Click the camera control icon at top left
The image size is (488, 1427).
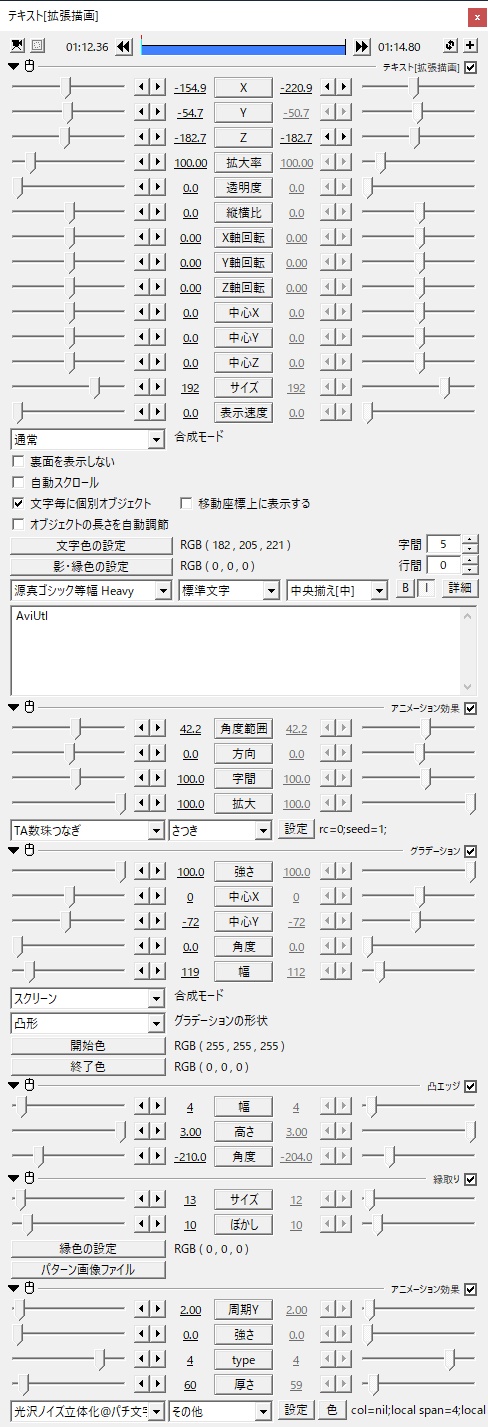(17, 46)
